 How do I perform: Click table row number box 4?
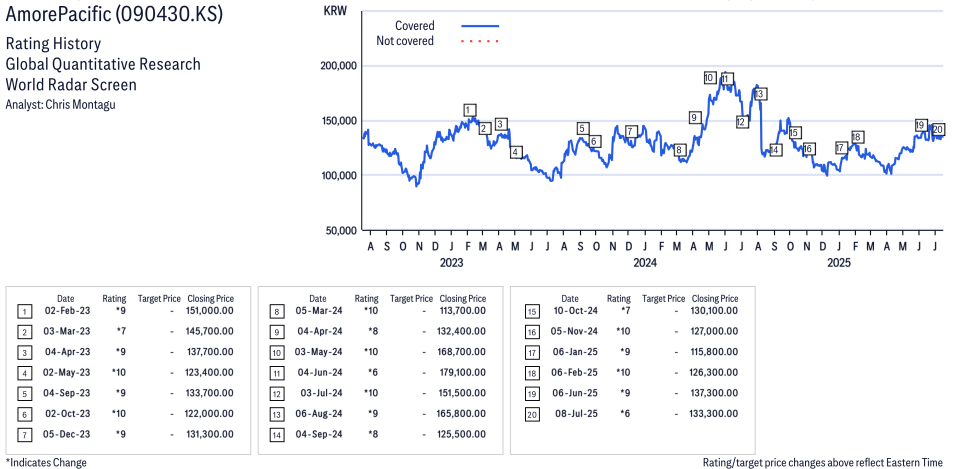coord(23,373)
